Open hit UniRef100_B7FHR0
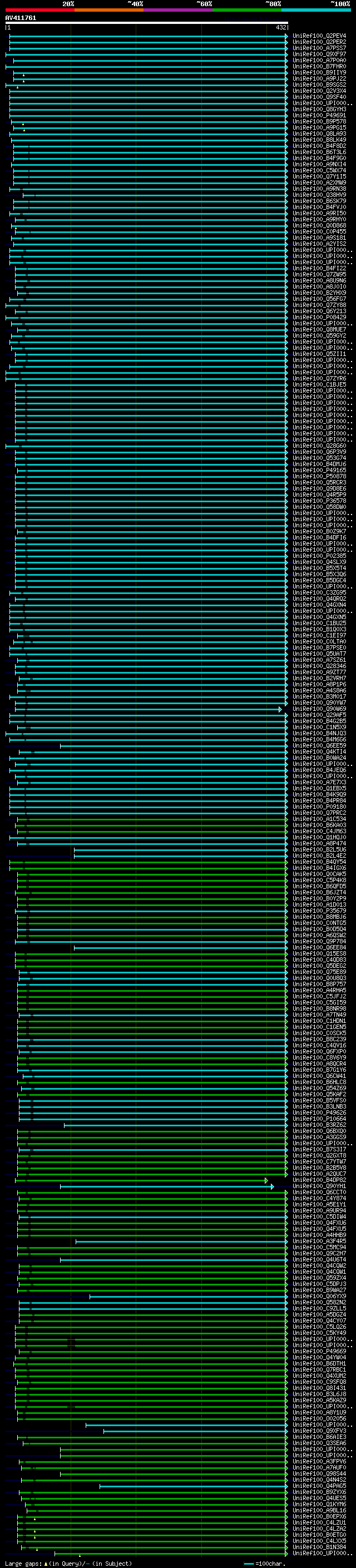The height and width of the screenshot is (1568, 356). coord(319,66)
